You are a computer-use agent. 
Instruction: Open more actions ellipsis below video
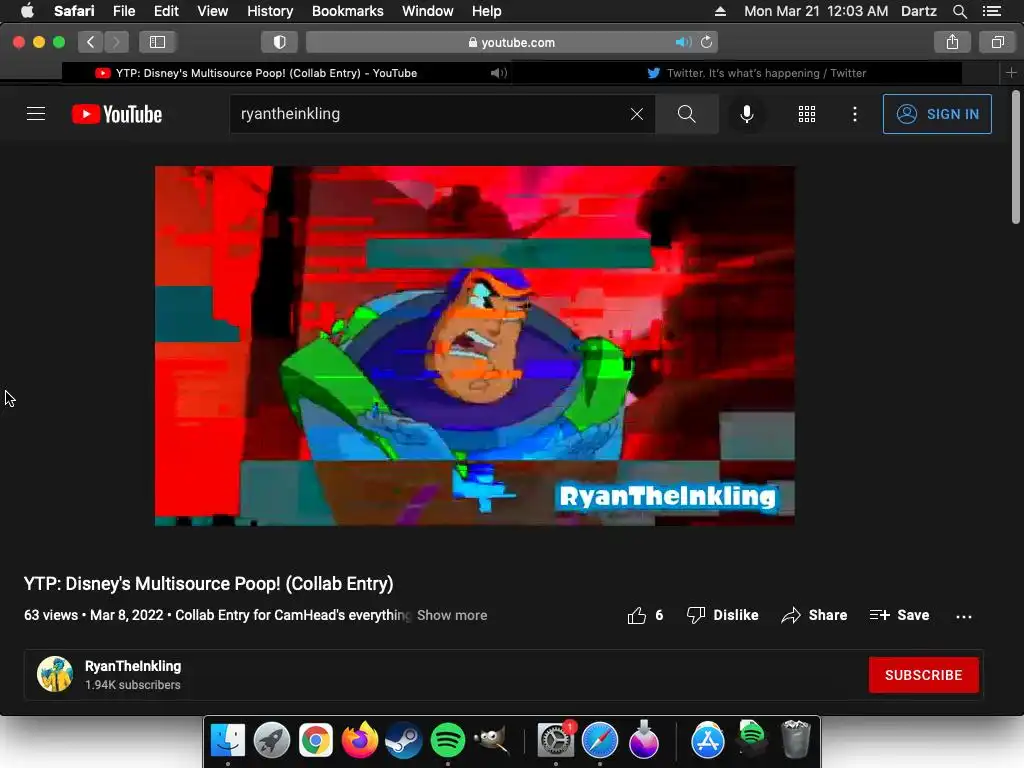(963, 616)
